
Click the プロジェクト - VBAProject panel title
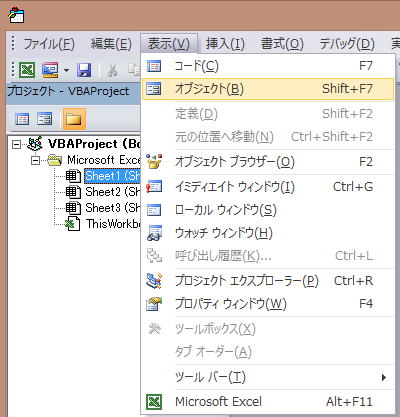click(68, 91)
